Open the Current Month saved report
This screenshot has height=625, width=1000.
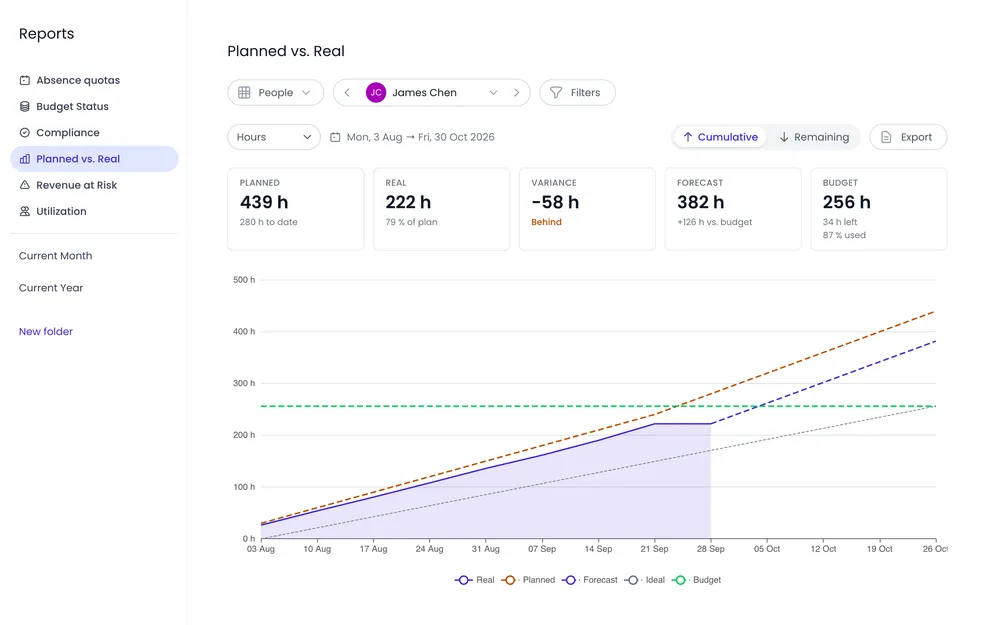coord(55,256)
